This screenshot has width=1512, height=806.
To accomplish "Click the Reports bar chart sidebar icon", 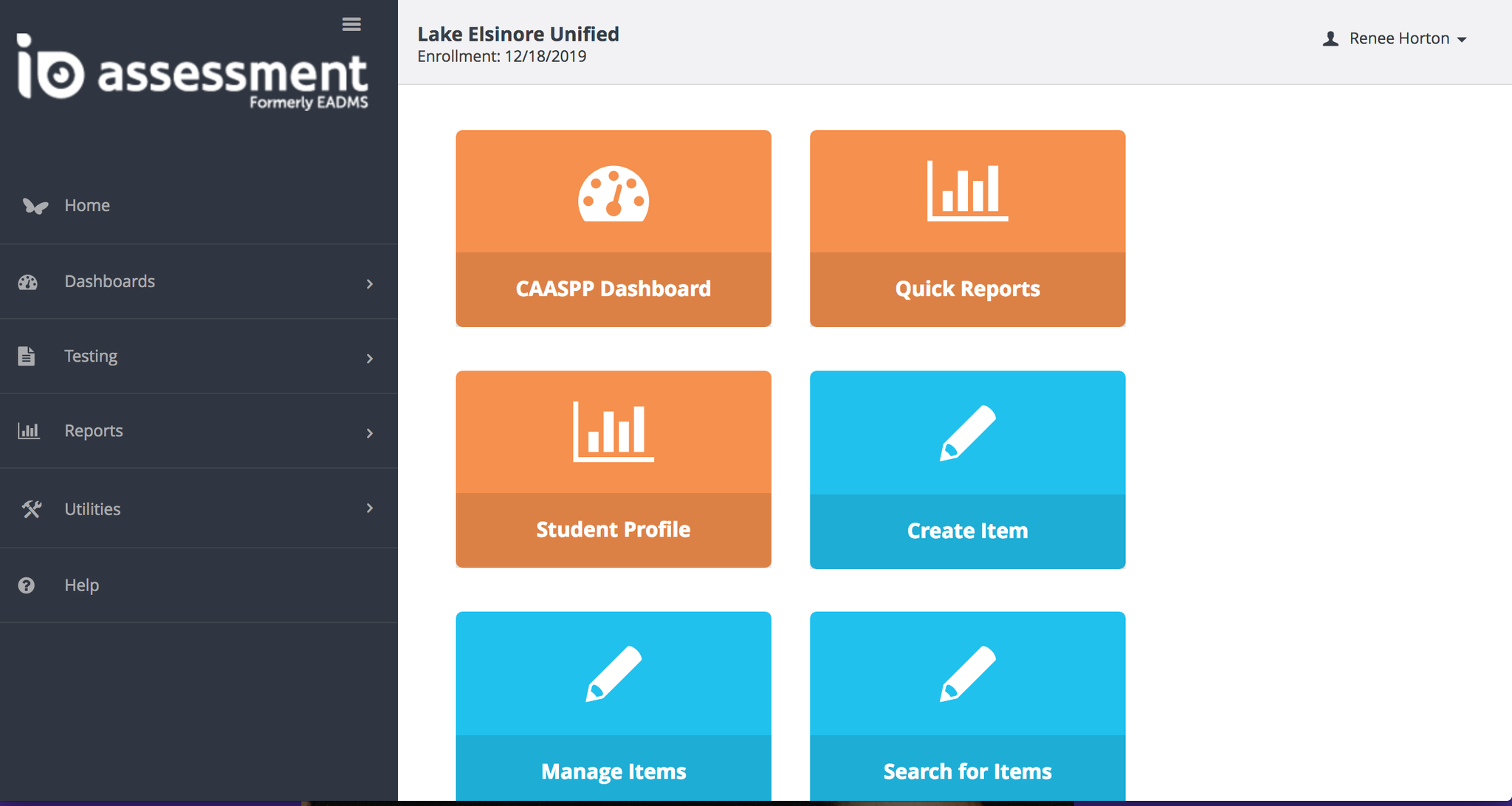I will (29, 431).
